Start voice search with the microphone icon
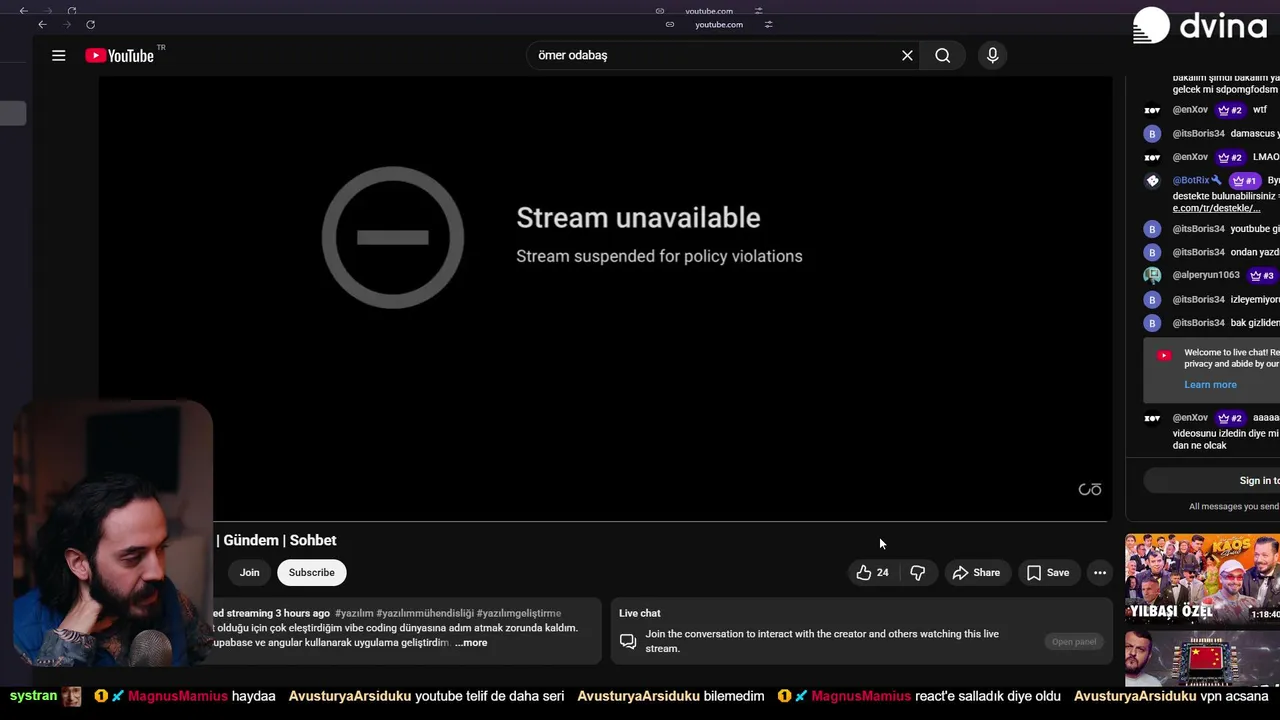The image size is (1280, 720). [x=992, y=56]
